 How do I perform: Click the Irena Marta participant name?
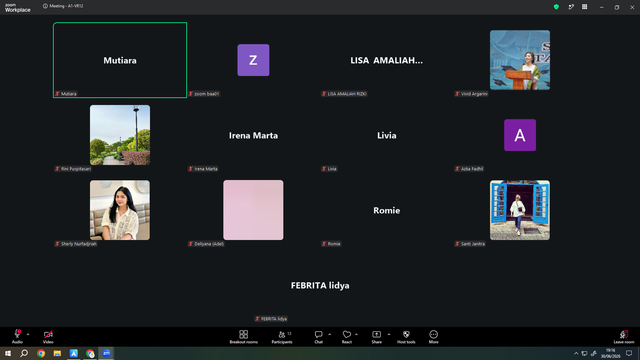pyautogui.click(x=253, y=136)
